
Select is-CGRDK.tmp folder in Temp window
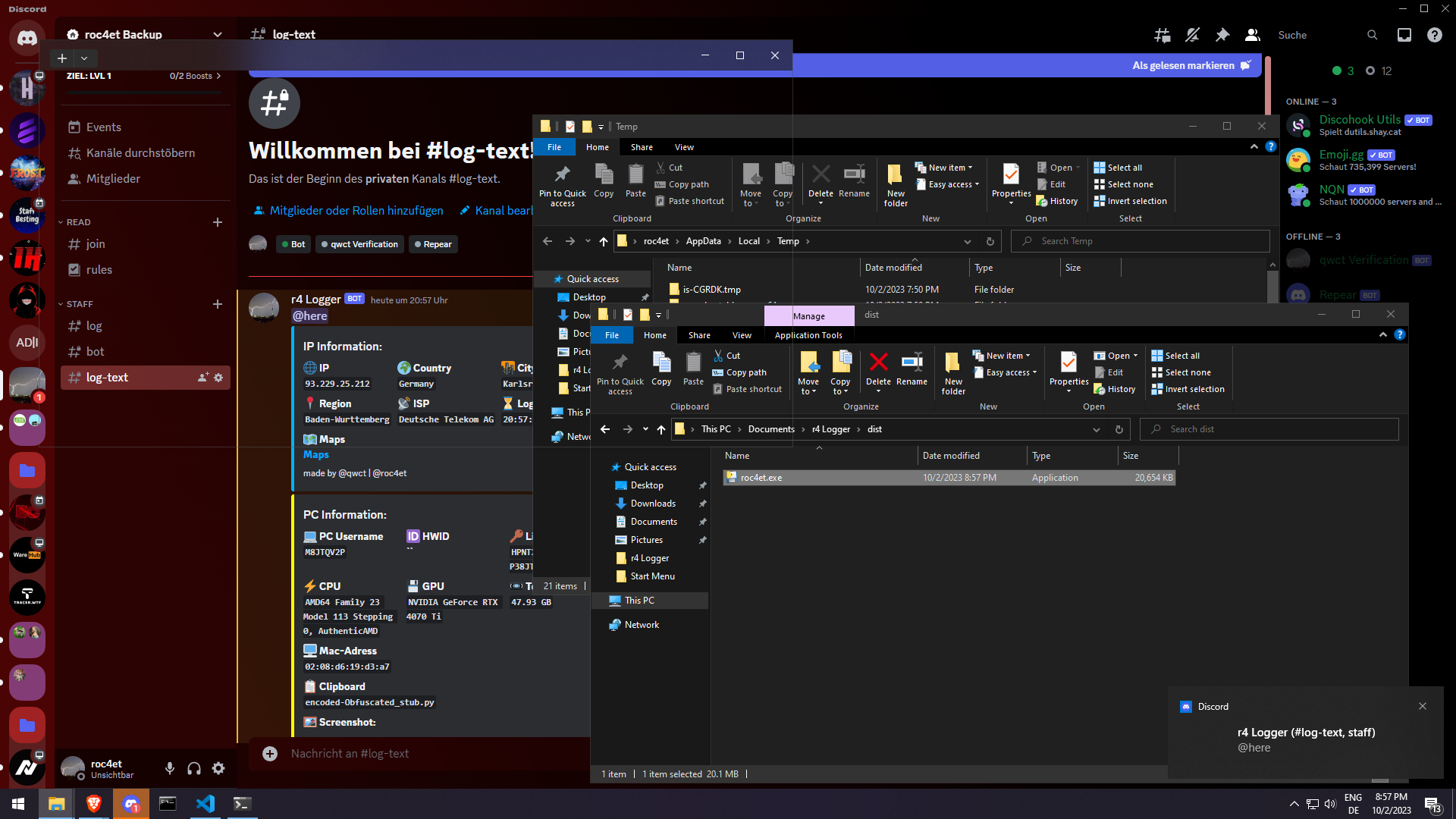tap(704, 290)
